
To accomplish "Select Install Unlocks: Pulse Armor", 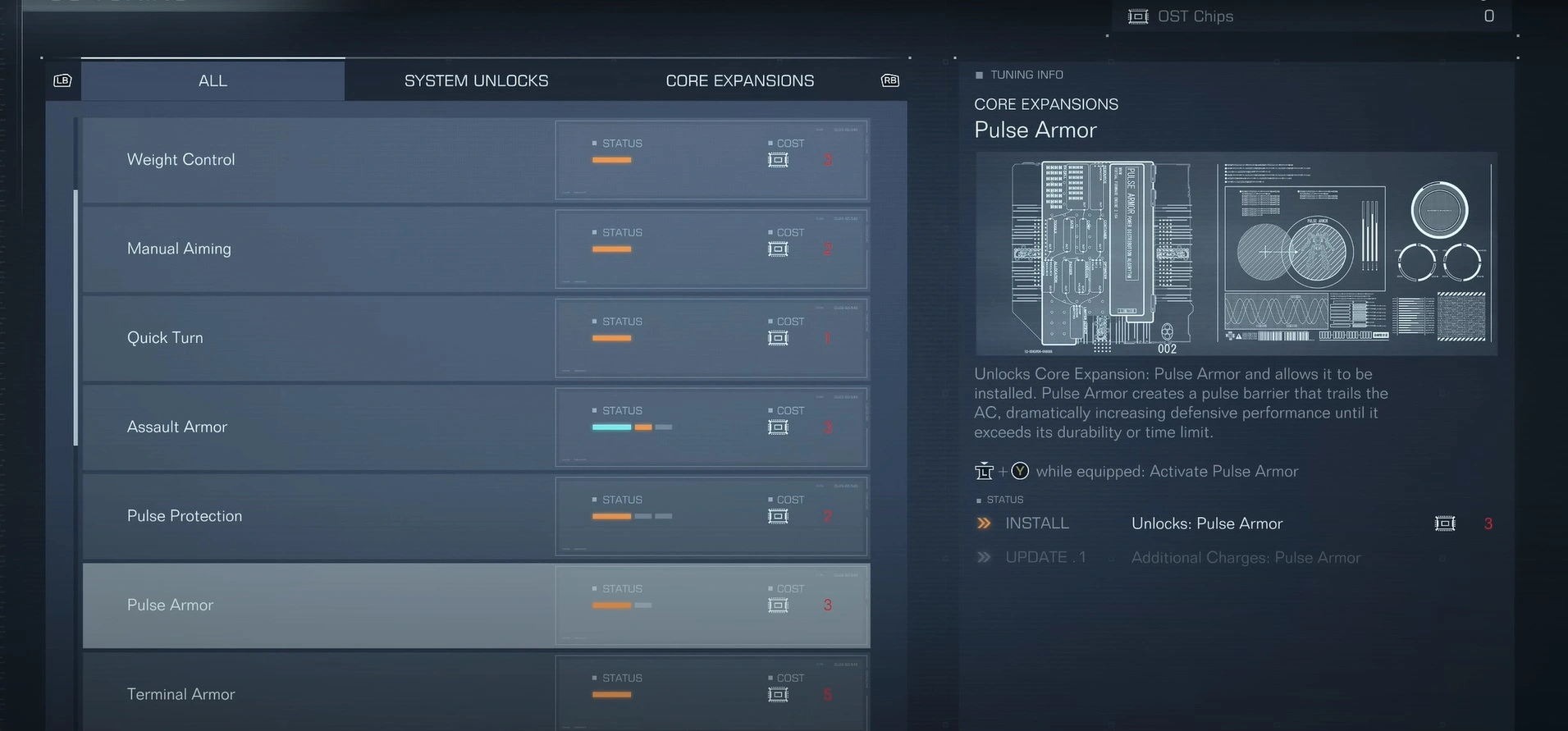I will [1206, 523].
